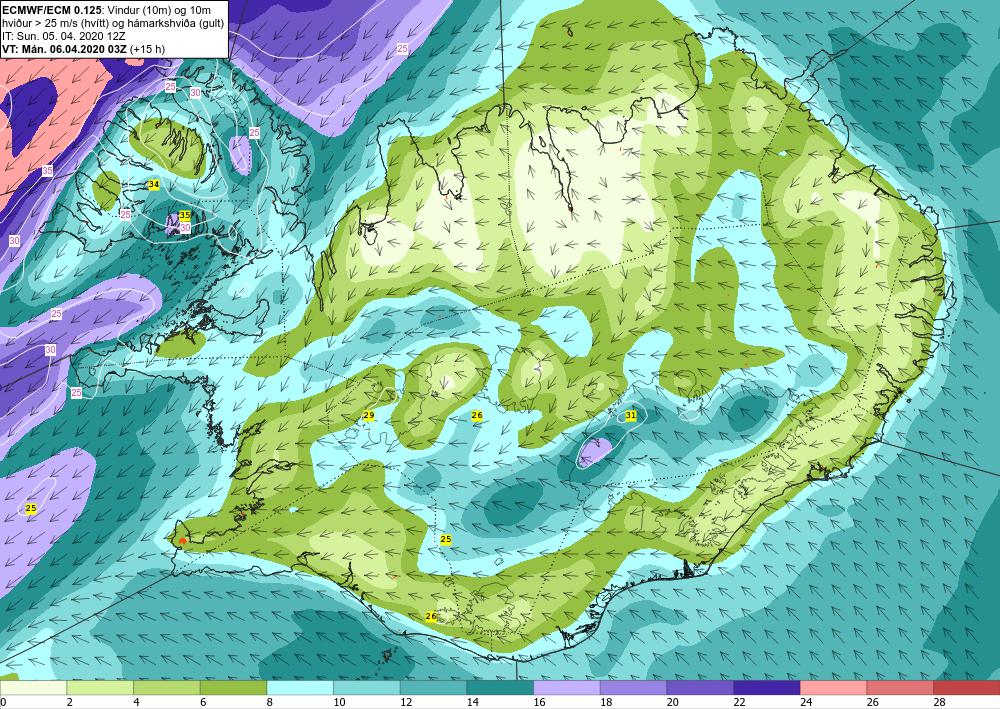Click the legend scale value 28

click(939, 702)
